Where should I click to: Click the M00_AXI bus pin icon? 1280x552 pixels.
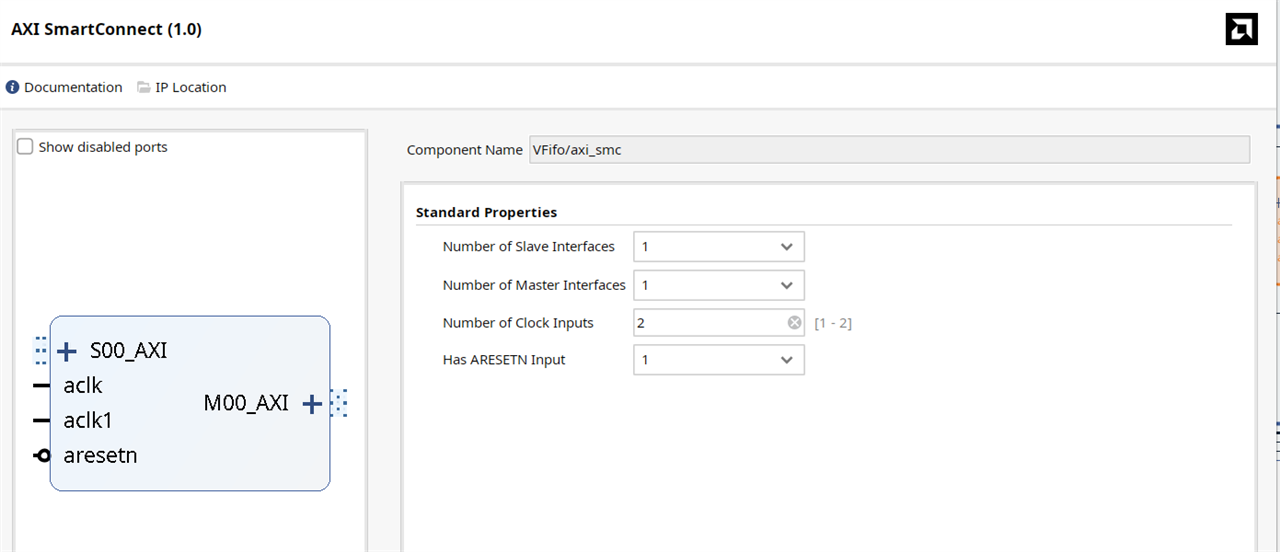point(339,404)
